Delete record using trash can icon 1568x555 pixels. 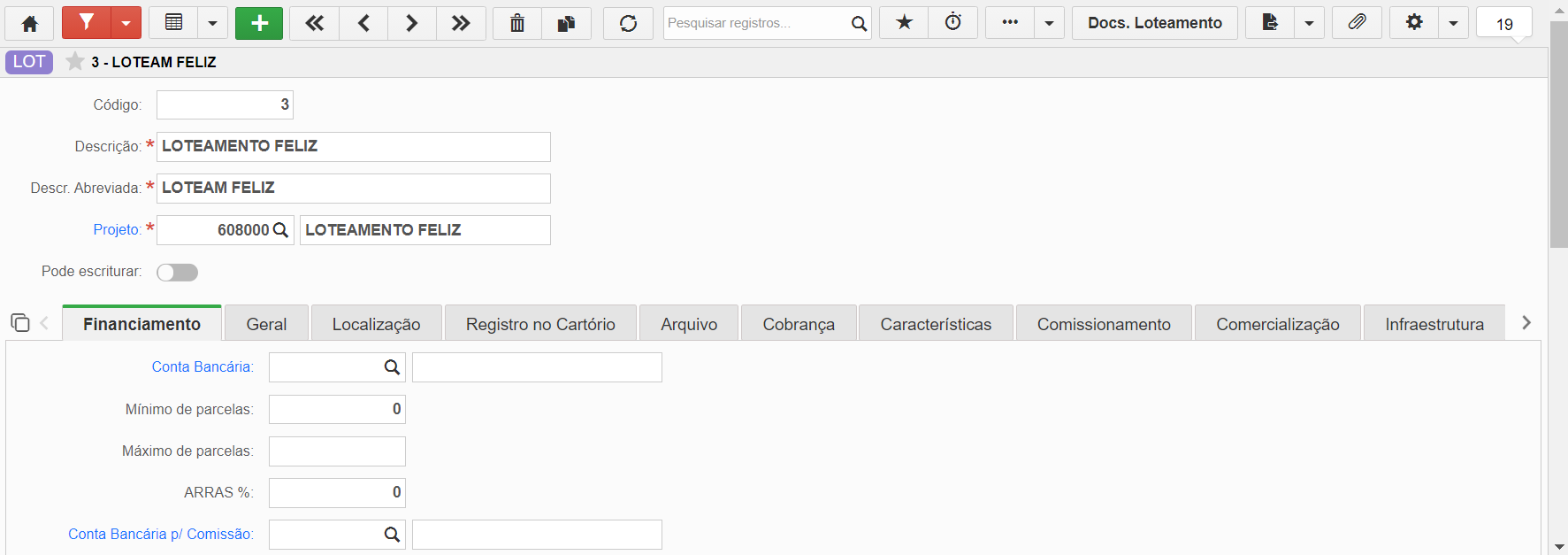[x=517, y=23]
